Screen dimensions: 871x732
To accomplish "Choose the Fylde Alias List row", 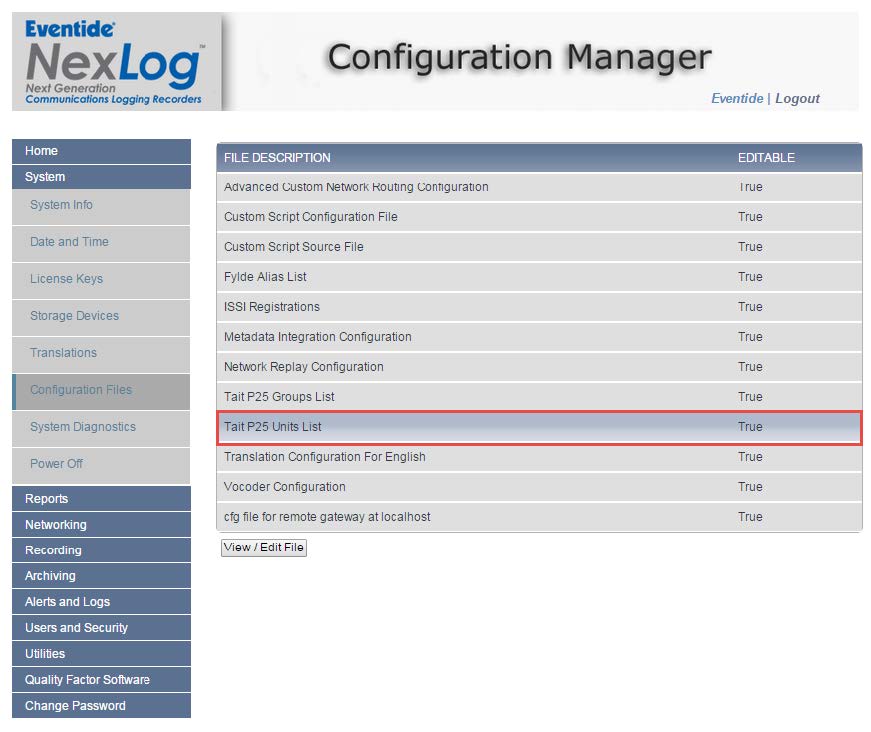I will coord(265,277).
